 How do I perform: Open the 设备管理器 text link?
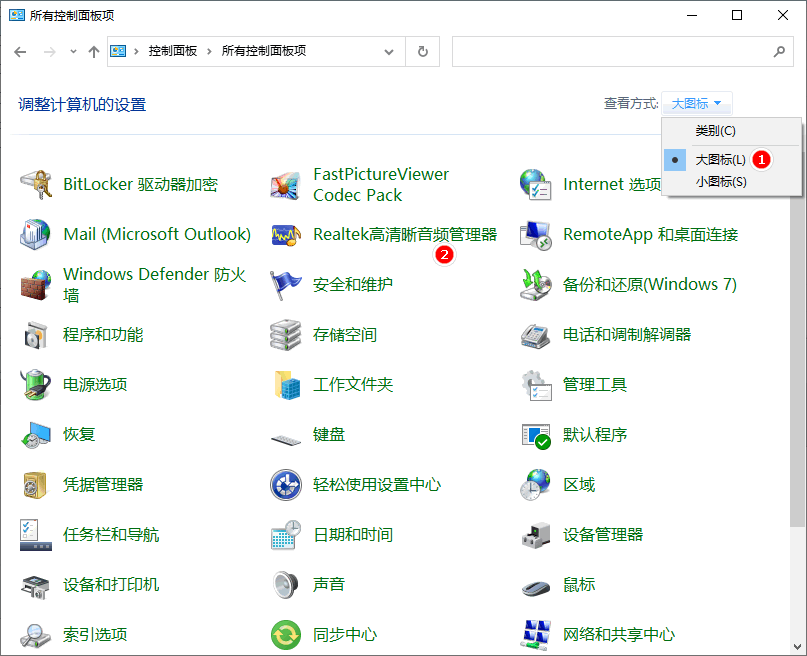point(603,535)
